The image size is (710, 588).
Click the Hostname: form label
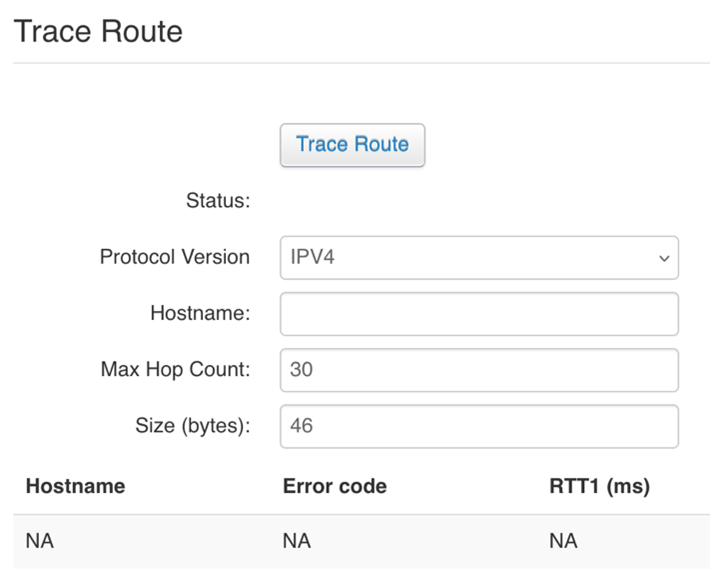(199, 313)
